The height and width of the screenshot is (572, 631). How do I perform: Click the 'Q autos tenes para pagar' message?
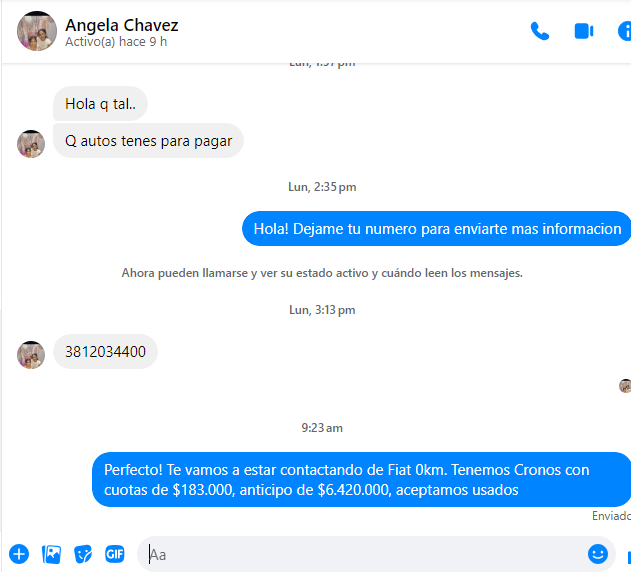pyautogui.click(x=148, y=141)
